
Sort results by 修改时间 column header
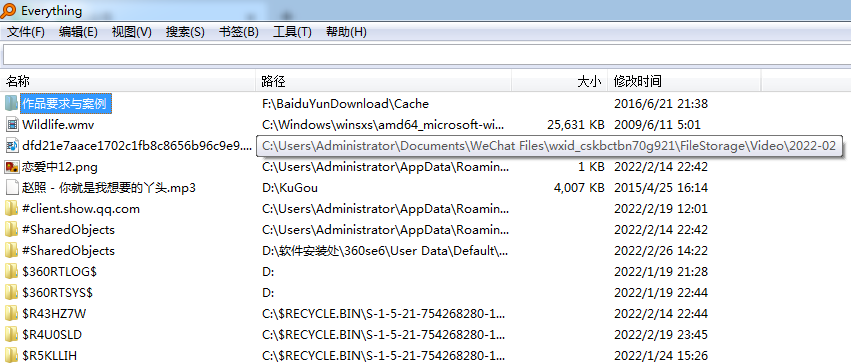tap(684, 82)
